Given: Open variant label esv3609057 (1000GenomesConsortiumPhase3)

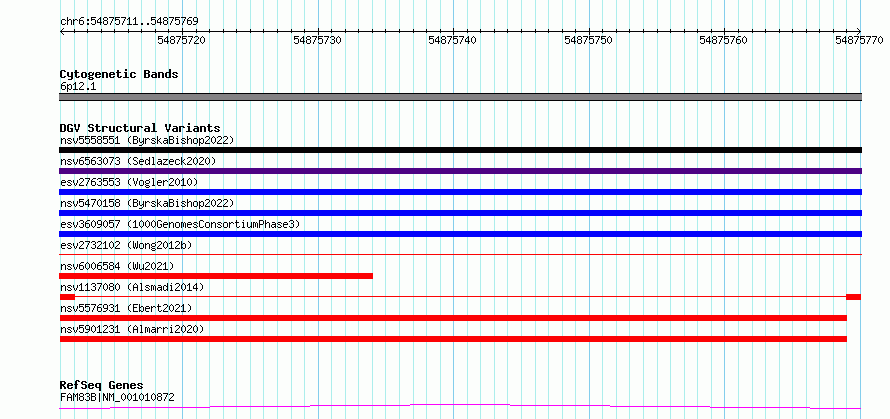Looking at the screenshot, I should click(179, 224).
